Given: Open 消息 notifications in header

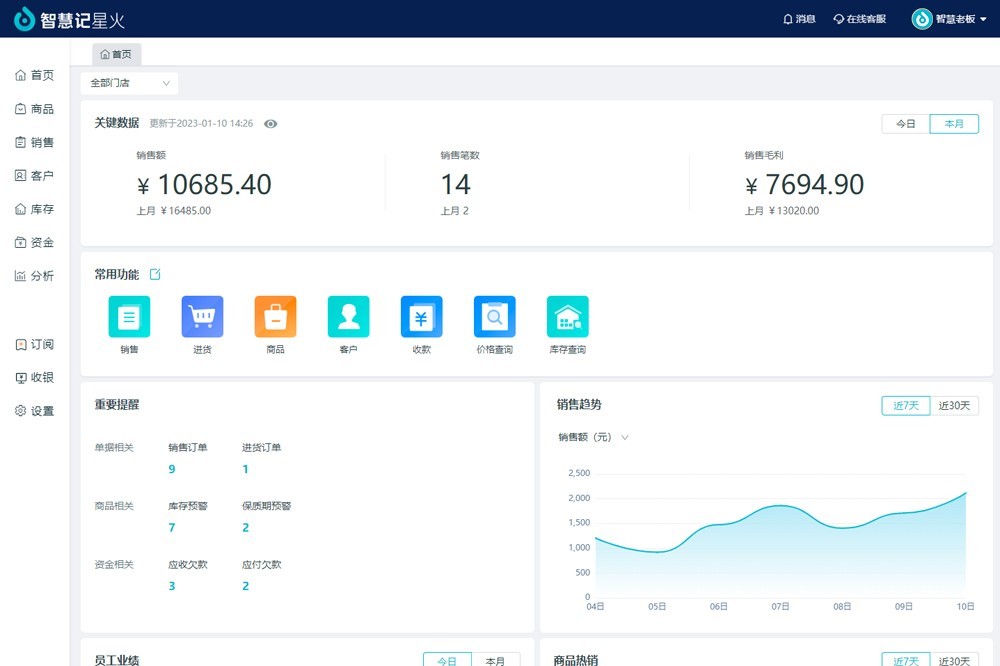Looking at the screenshot, I should 799,19.
